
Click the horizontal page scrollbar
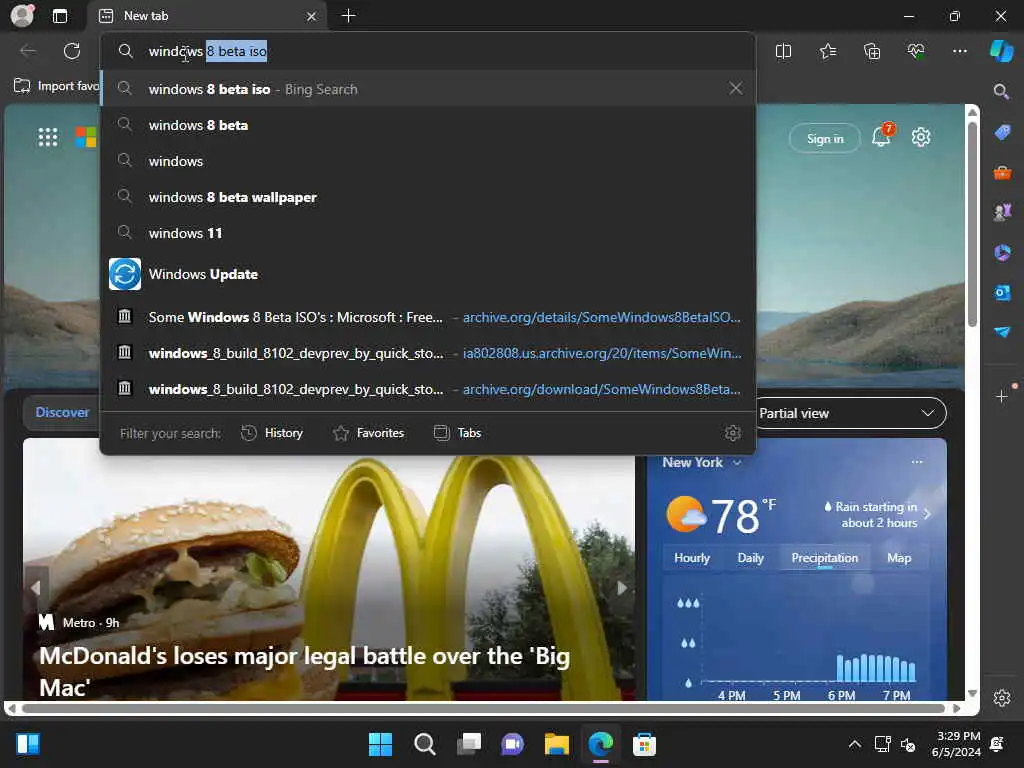point(483,709)
